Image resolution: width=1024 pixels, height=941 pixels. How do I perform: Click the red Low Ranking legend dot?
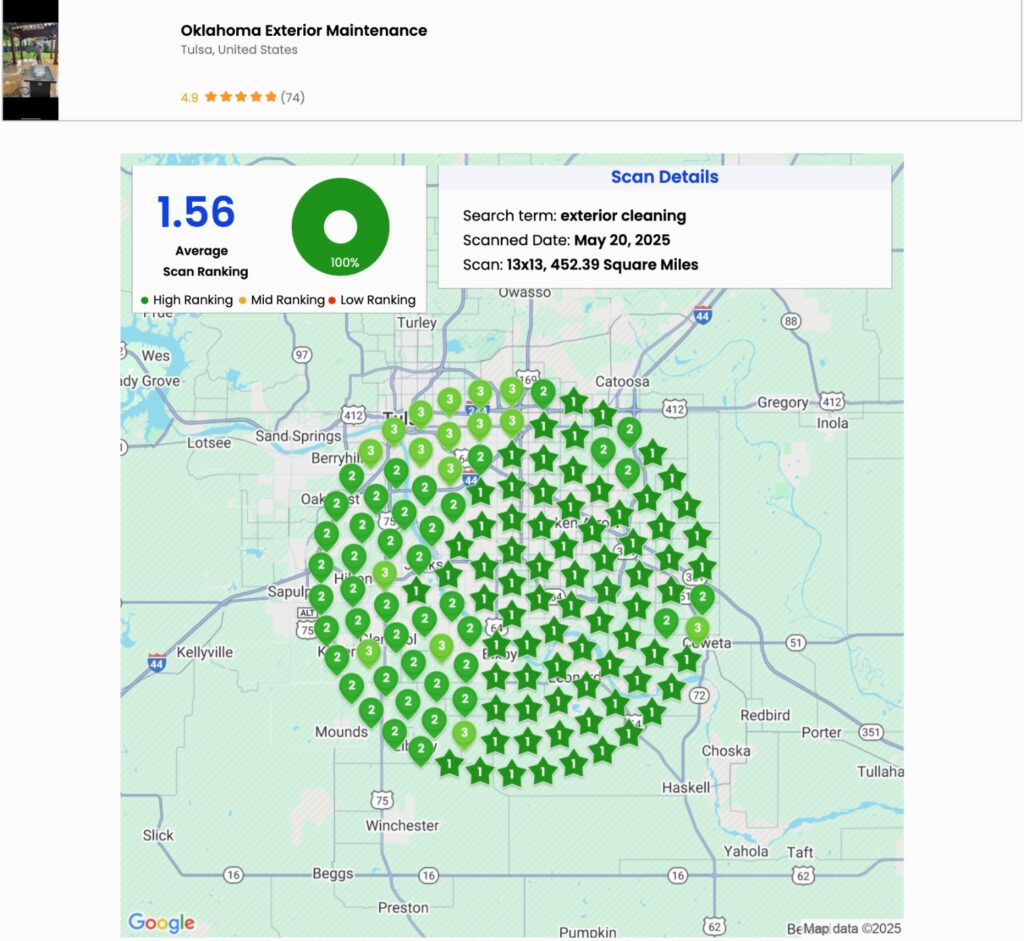tap(332, 300)
